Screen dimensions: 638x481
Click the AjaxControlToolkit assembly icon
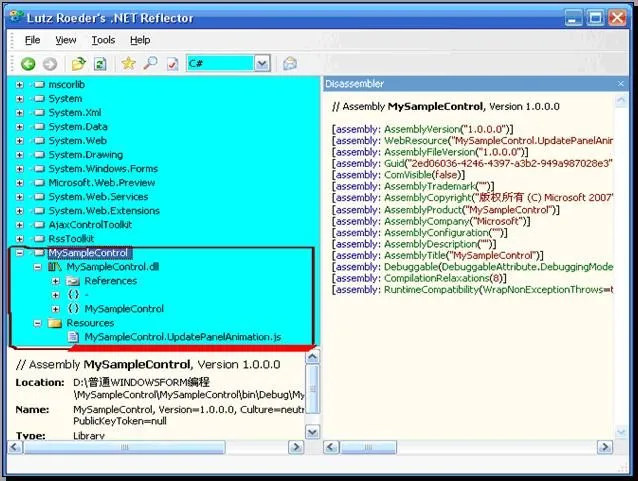[39, 225]
